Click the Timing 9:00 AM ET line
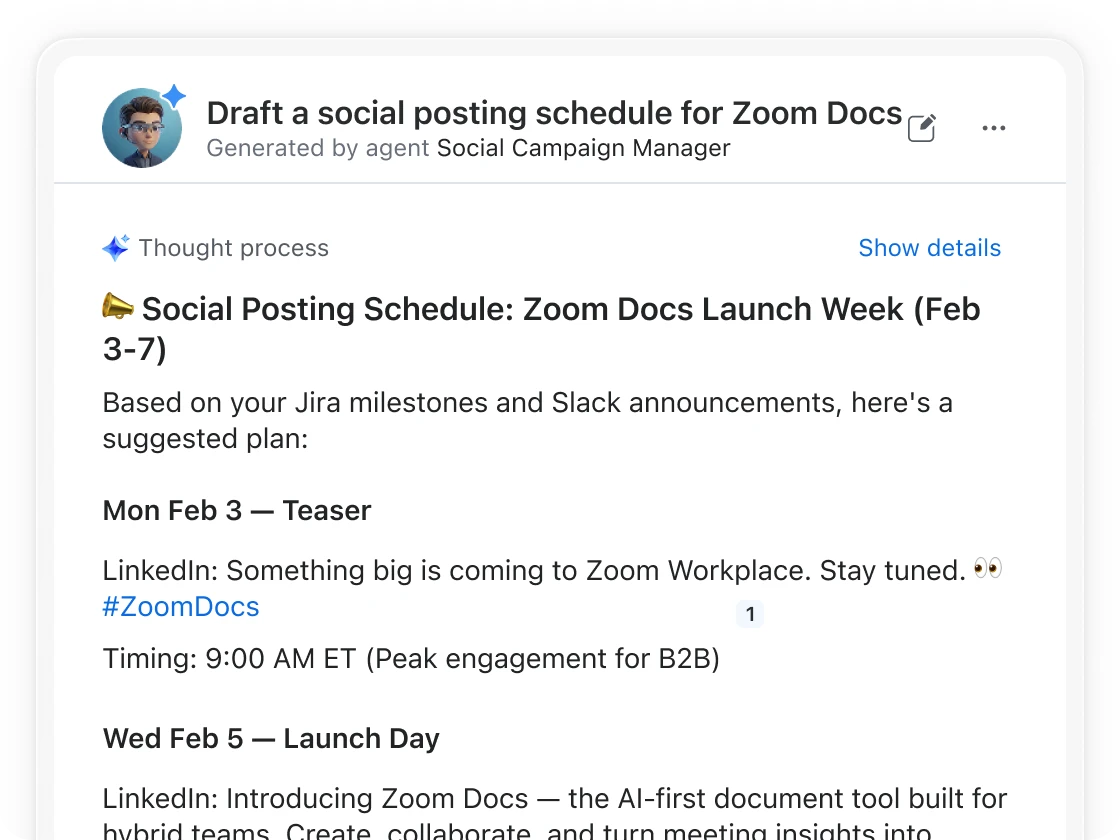The width and height of the screenshot is (1120, 840). click(x=411, y=659)
